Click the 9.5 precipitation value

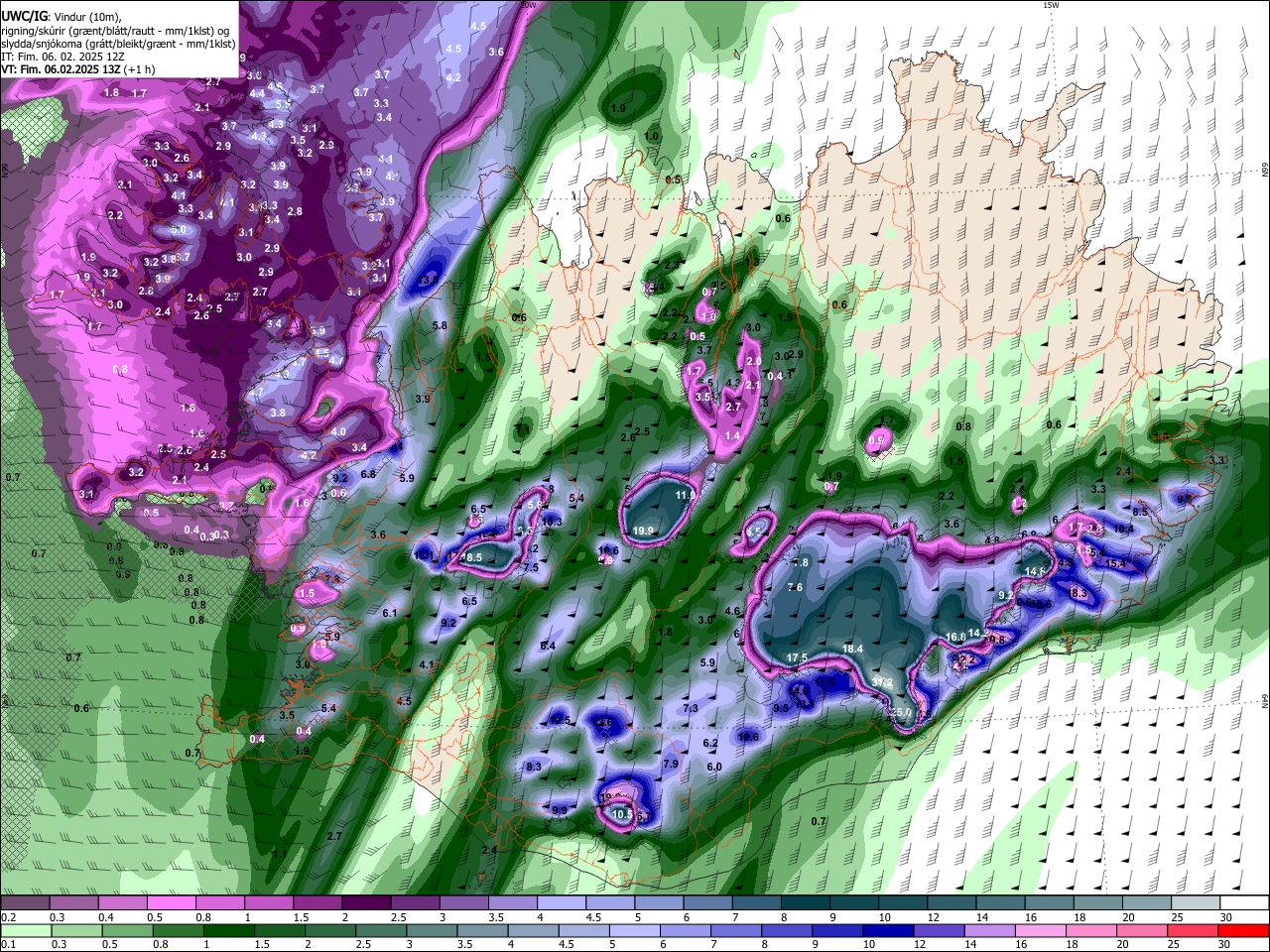click(x=781, y=708)
